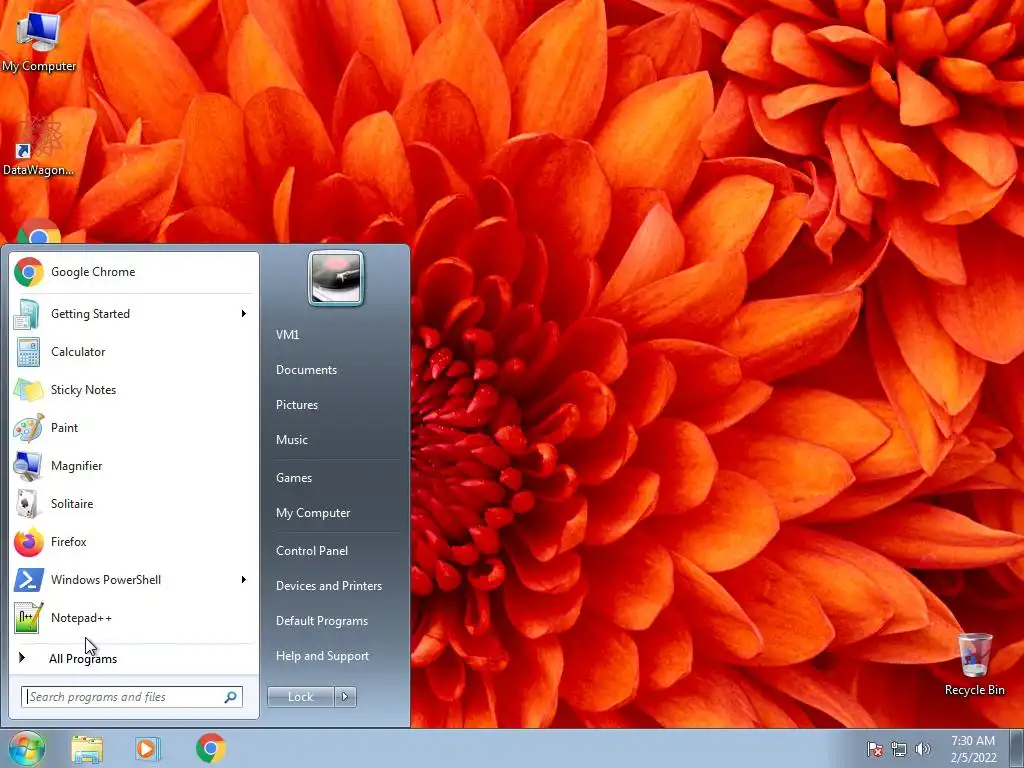Screen dimensions: 1024x768
Task: Open Chrome from the taskbar
Action: point(210,748)
